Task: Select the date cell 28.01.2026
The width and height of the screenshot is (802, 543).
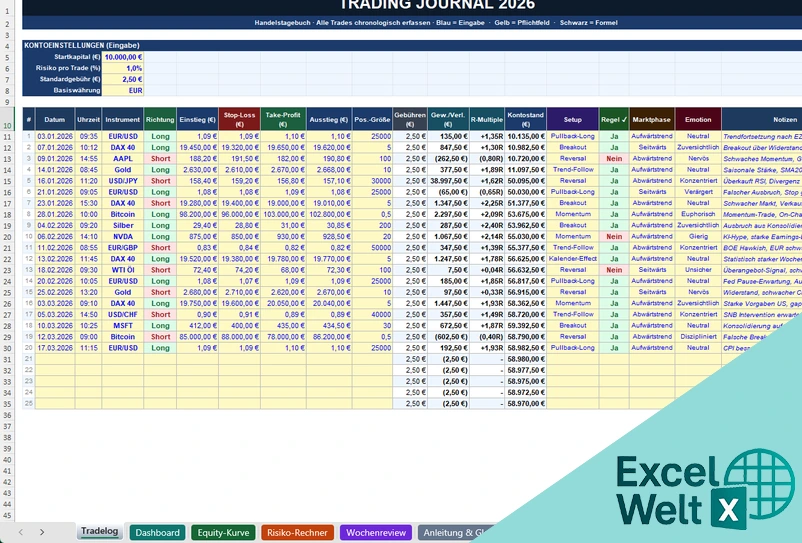Action: coord(55,214)
